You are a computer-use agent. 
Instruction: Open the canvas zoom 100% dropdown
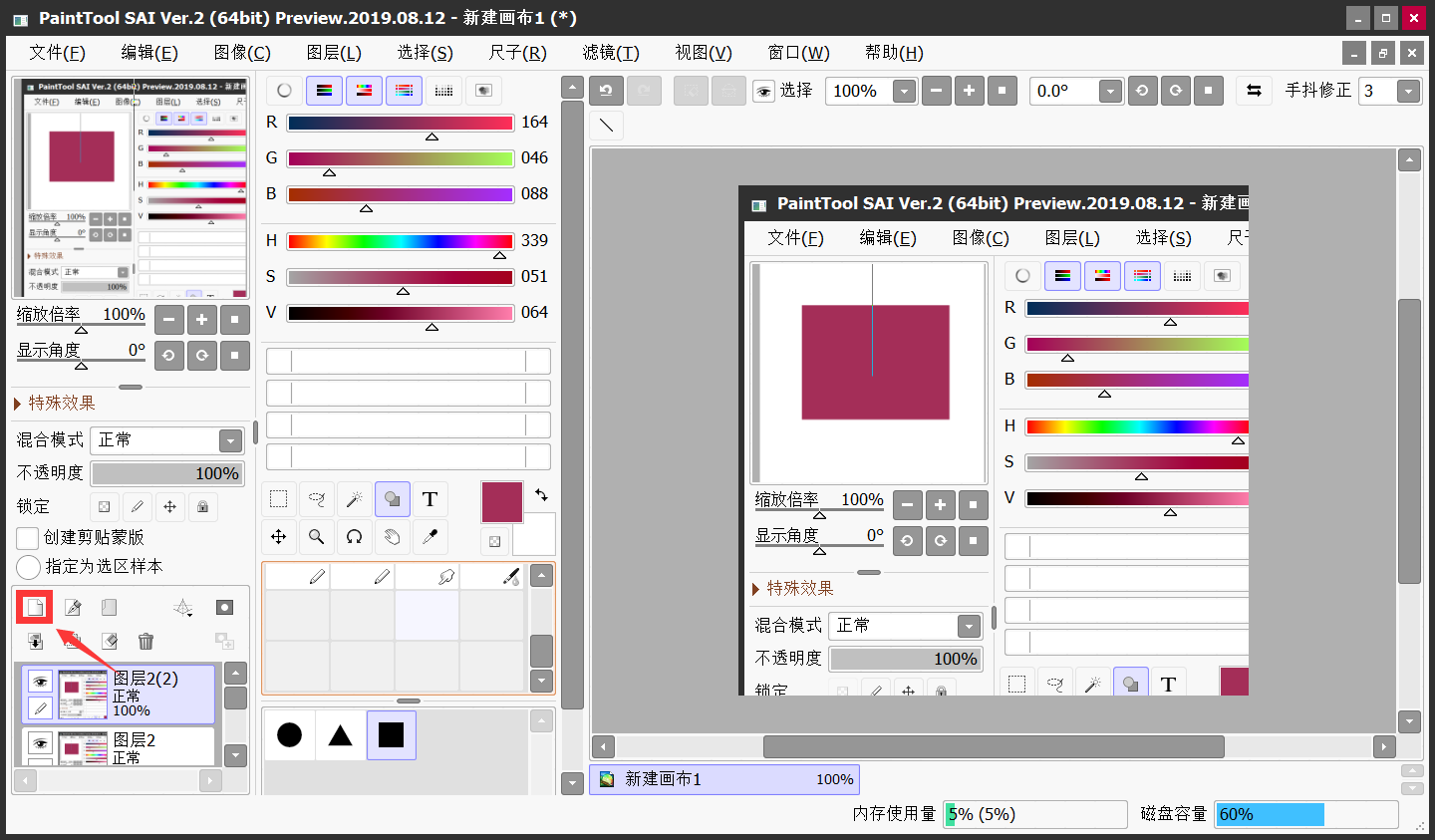tap(904, 92)
